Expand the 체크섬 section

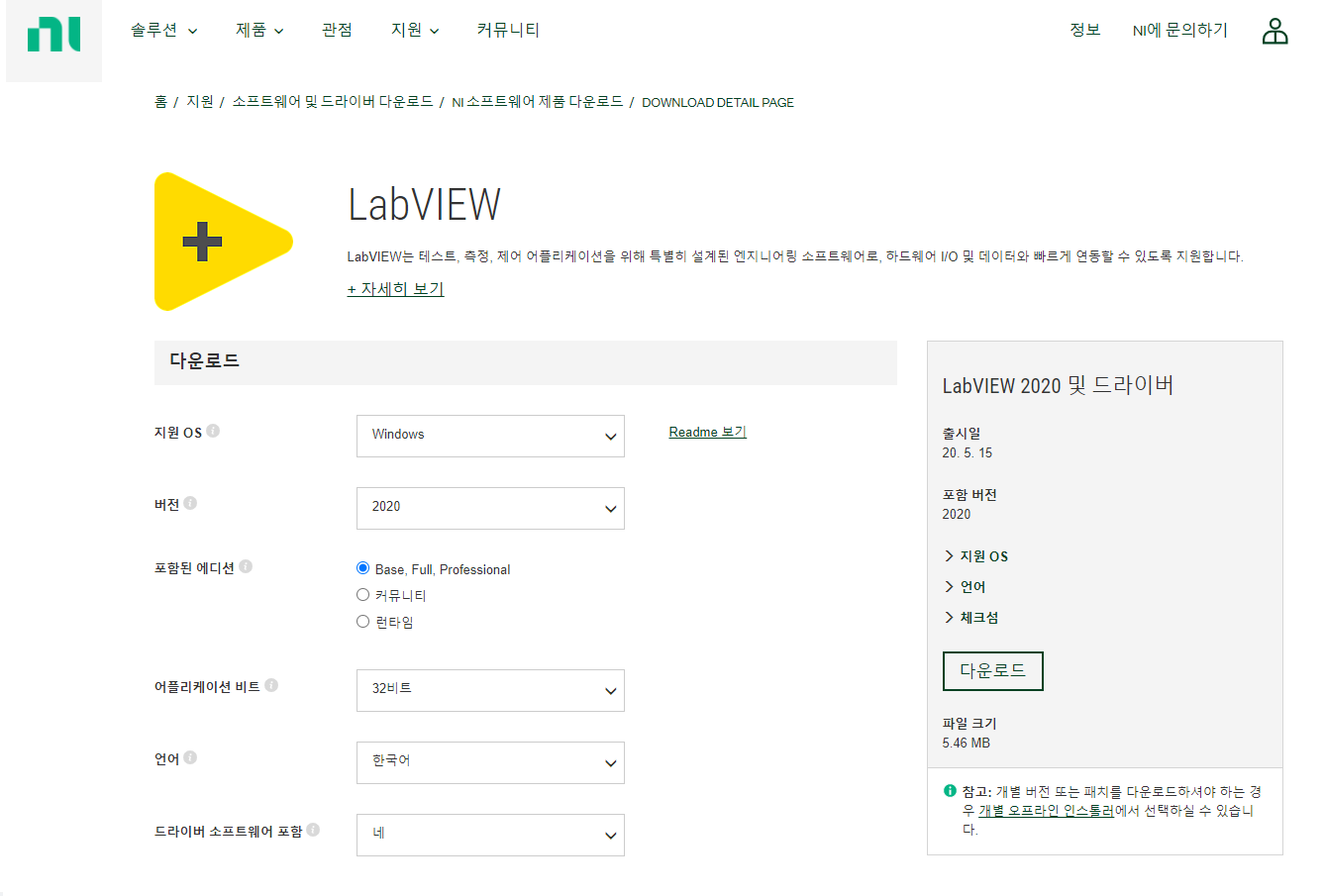click(971, 618)
